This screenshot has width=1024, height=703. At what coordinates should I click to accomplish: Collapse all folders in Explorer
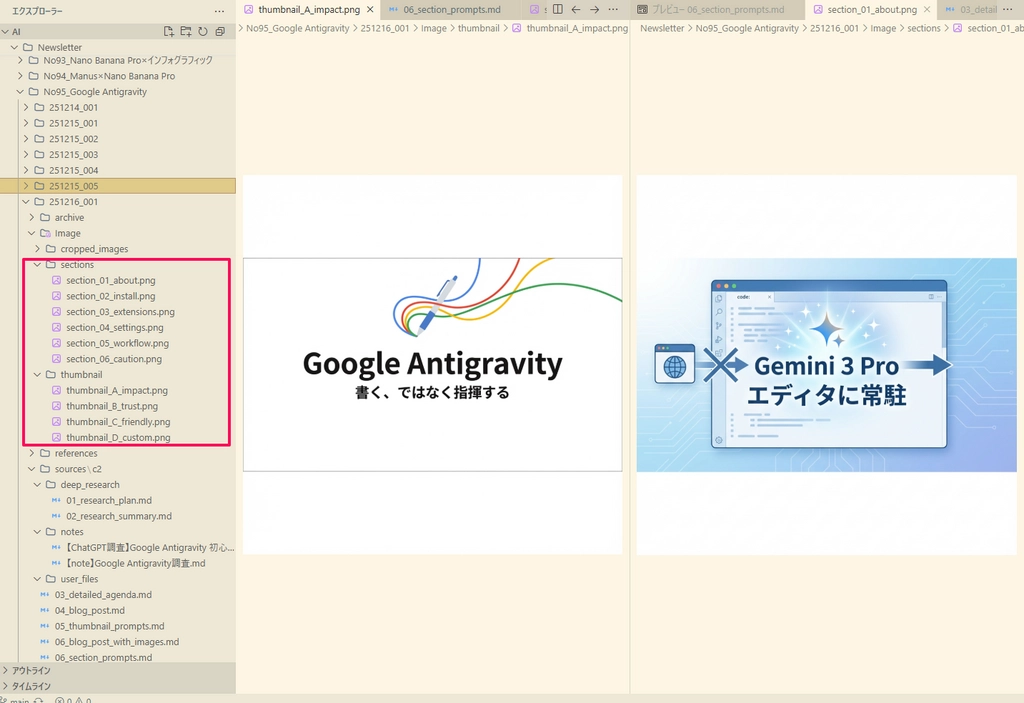coord(220,31)
